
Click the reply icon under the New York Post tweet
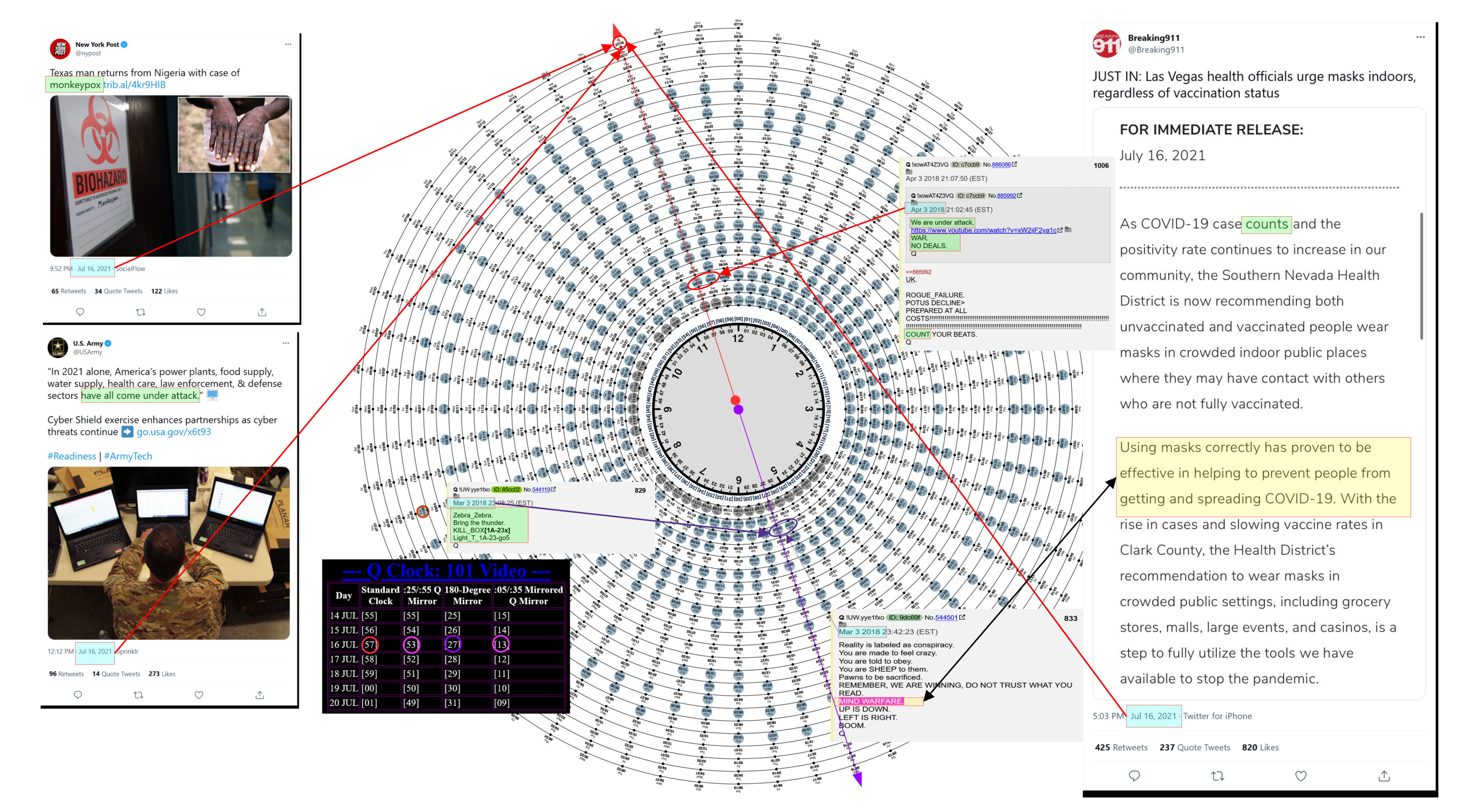pyautogui.click(x=80, y=312)
